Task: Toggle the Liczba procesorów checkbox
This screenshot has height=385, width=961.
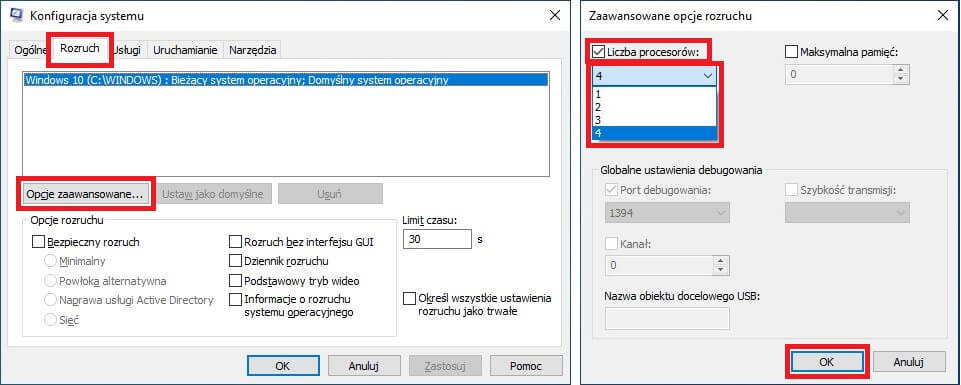Action: 598,52
